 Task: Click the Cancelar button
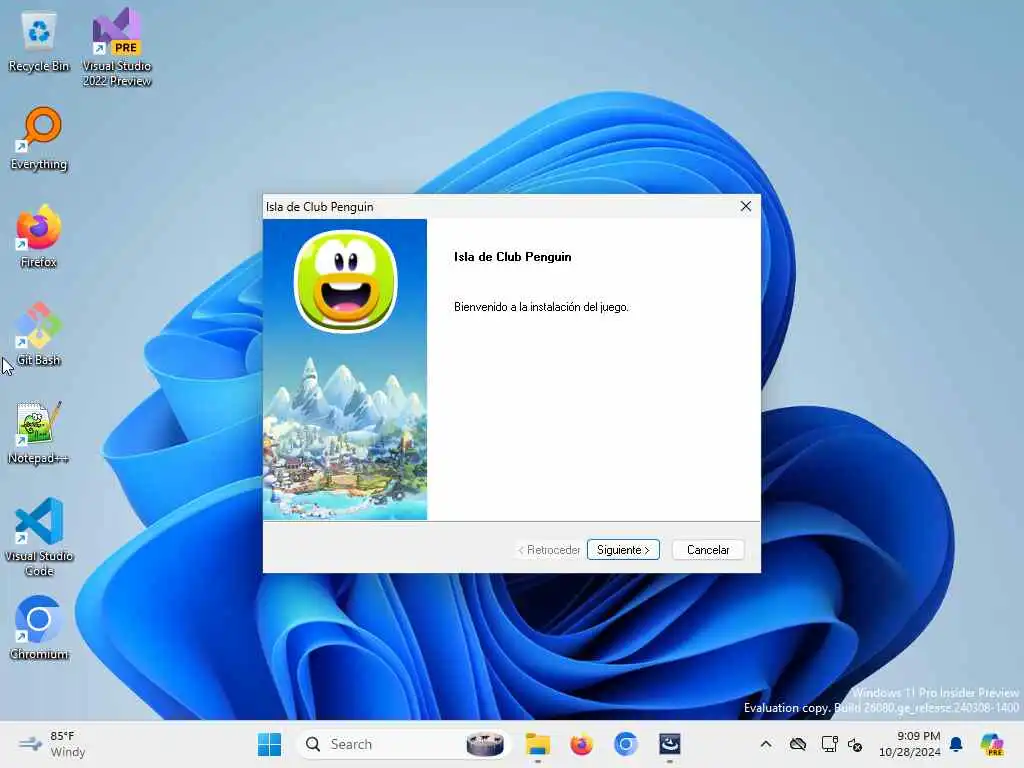click(708, 550)
